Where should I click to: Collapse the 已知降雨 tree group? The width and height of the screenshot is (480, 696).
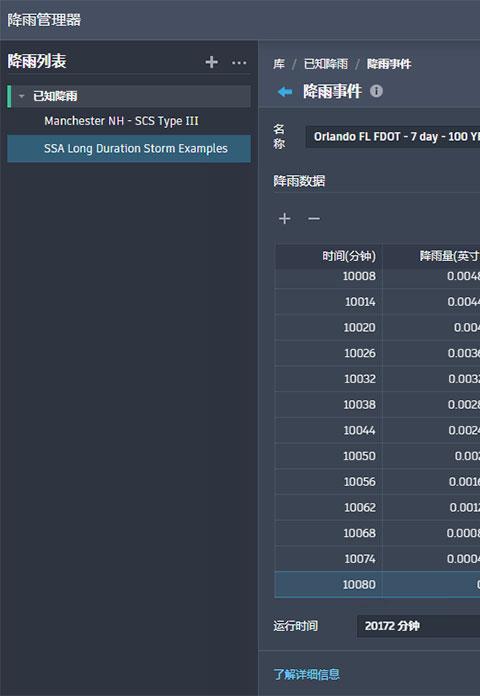click(x=21, y=96)
